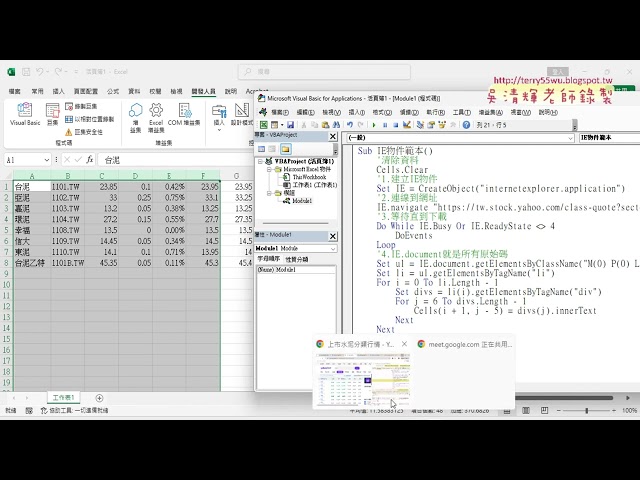Select cell E5 containing 0.00%

(169, 230)
